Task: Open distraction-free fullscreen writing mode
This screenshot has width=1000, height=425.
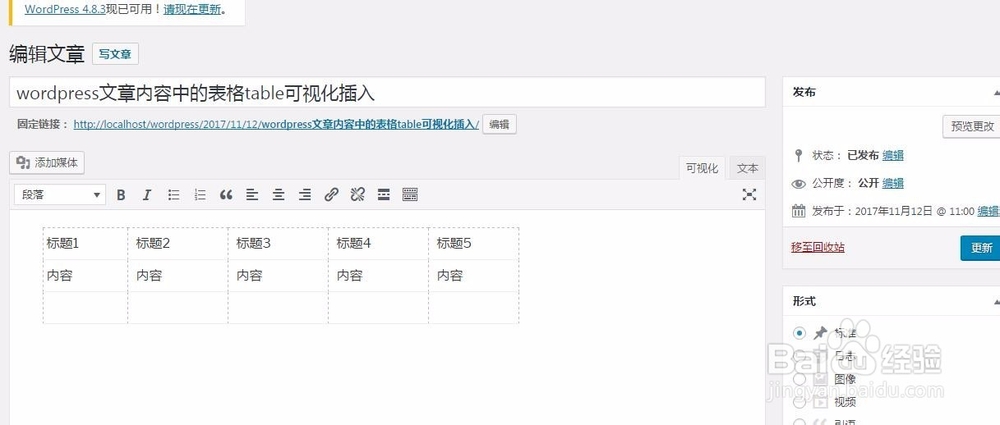Action: pos(749,195)
